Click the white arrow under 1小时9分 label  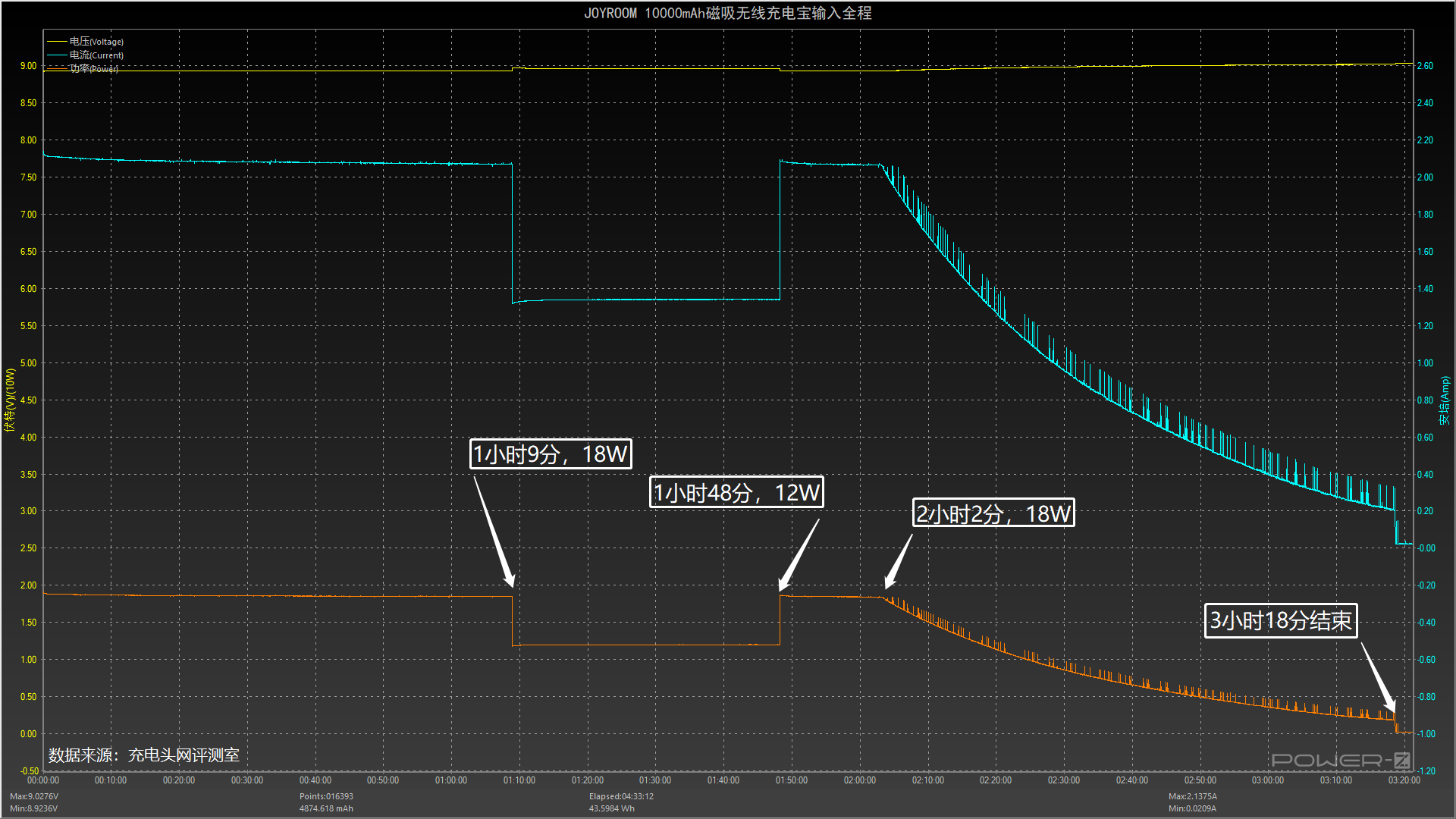click(x=494, y=532)
